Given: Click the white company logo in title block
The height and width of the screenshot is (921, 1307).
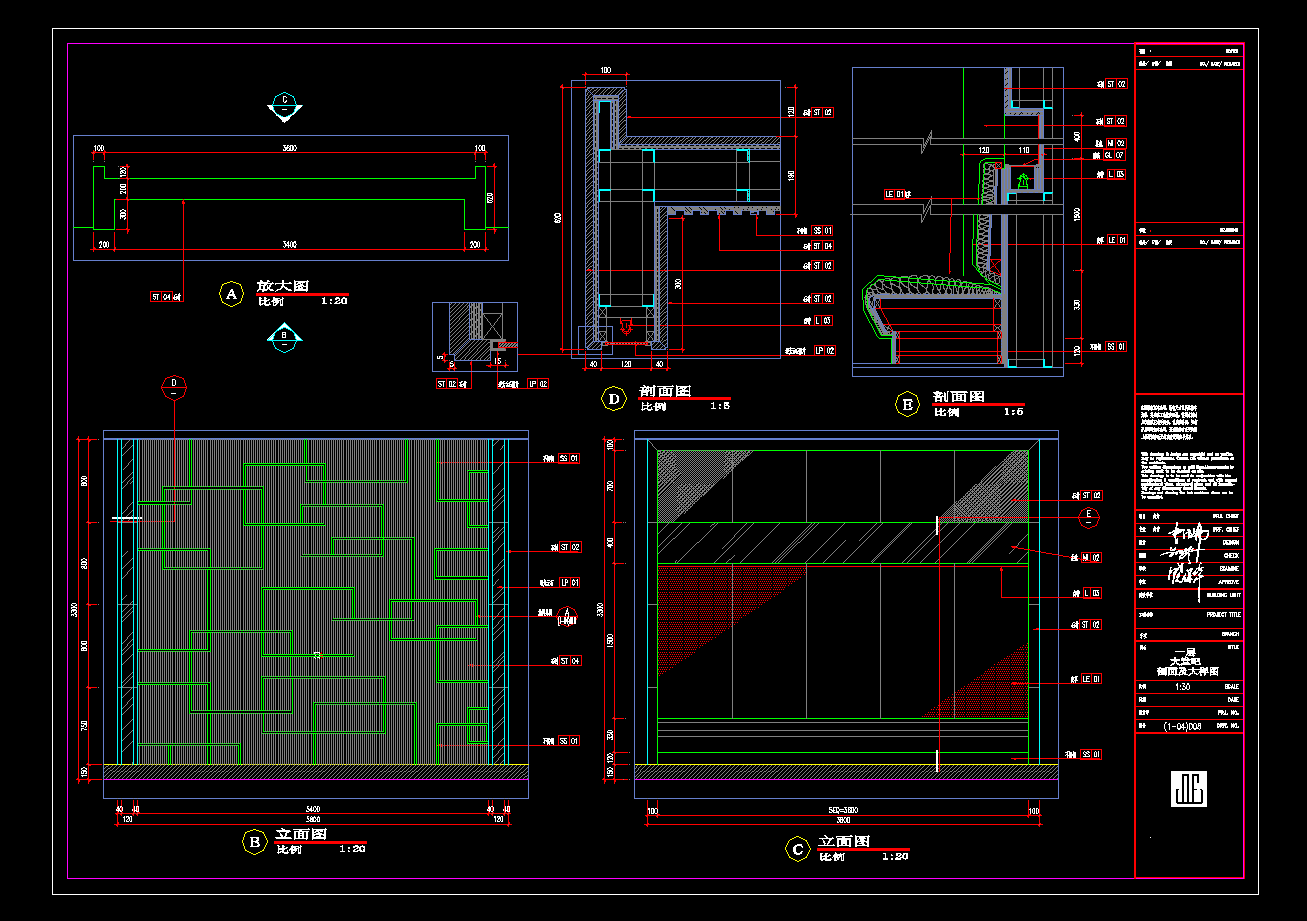Looking at the screenshot, I should (1189, 789).
